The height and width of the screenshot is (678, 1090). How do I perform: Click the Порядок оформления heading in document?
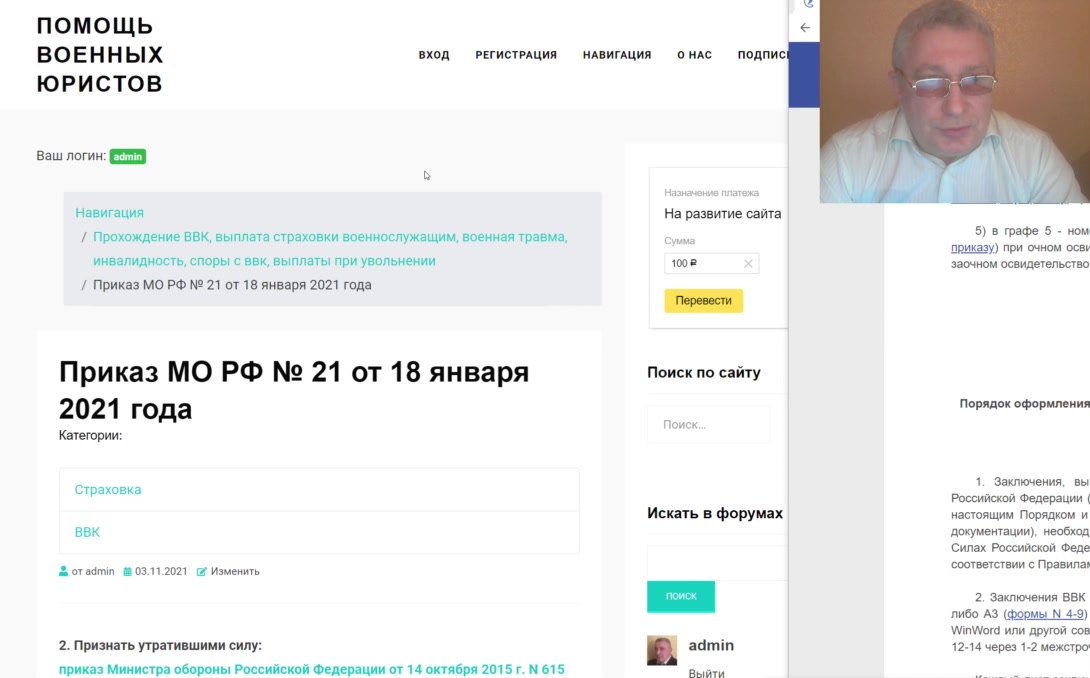point(1025,404)
